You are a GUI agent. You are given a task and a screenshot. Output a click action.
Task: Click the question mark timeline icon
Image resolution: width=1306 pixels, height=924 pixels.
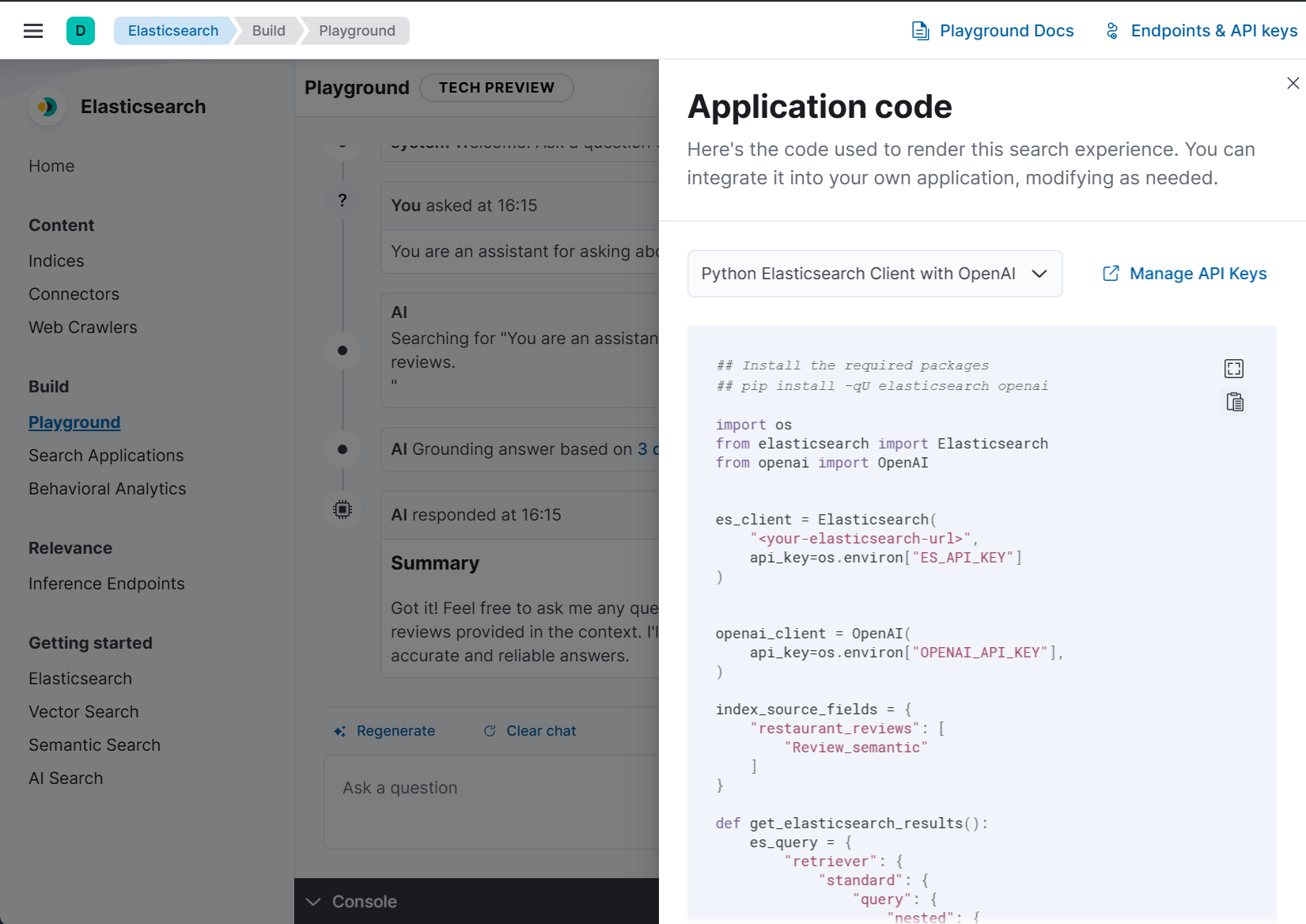tap(343, 201)
